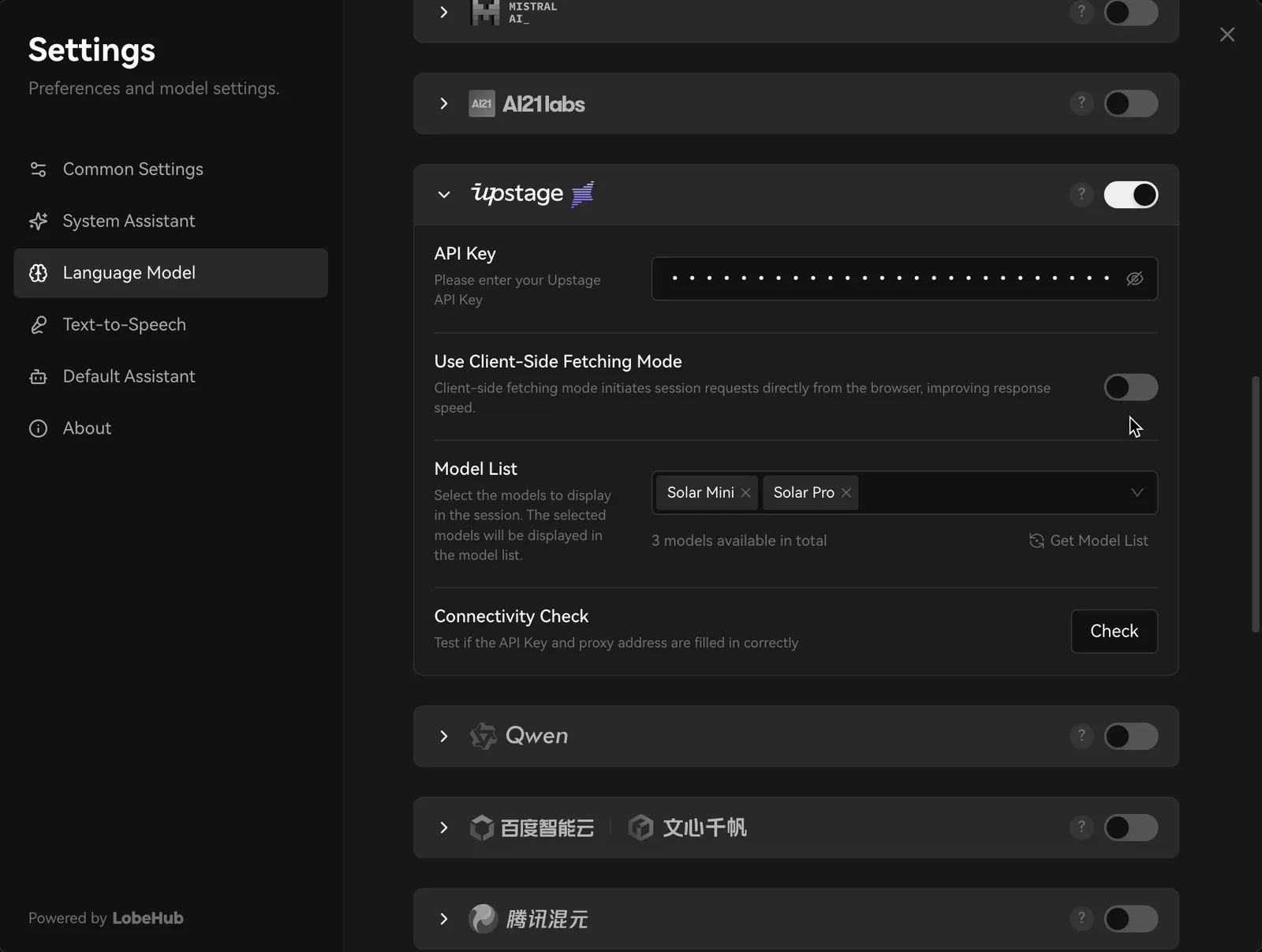The image size is (1262, 952).
Task: Enable Client-Side Fetching Mode switch
Action: click(x=1130, y=387)
